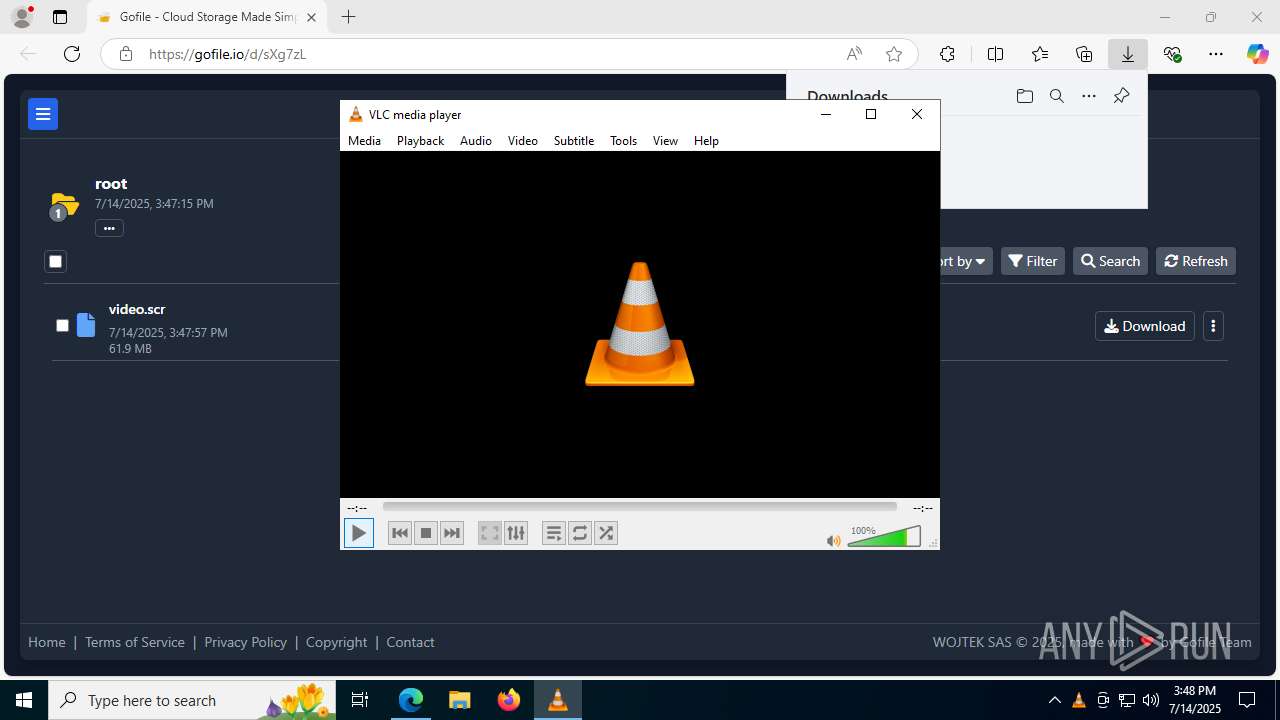
Task: Launch Firefox from the taskbar
Action: click(x=509, y=700)
